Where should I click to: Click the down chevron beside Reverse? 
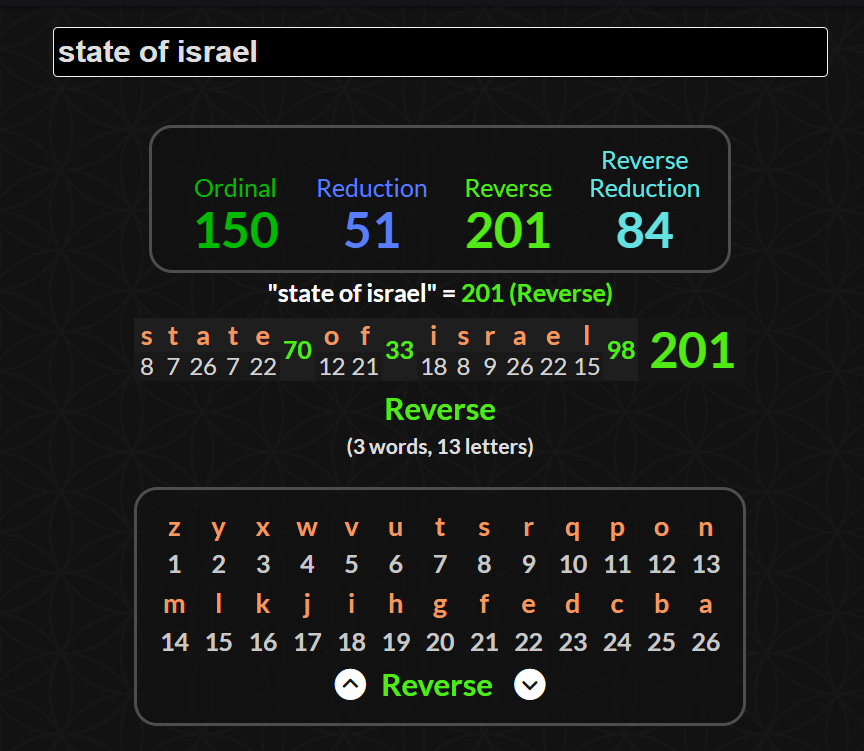pyautogui.click(x=530, y=684)
